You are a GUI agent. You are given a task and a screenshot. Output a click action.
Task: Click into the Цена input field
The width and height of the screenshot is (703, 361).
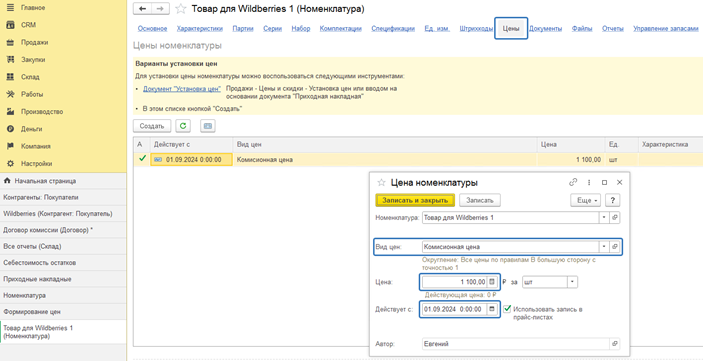(454, 282)
